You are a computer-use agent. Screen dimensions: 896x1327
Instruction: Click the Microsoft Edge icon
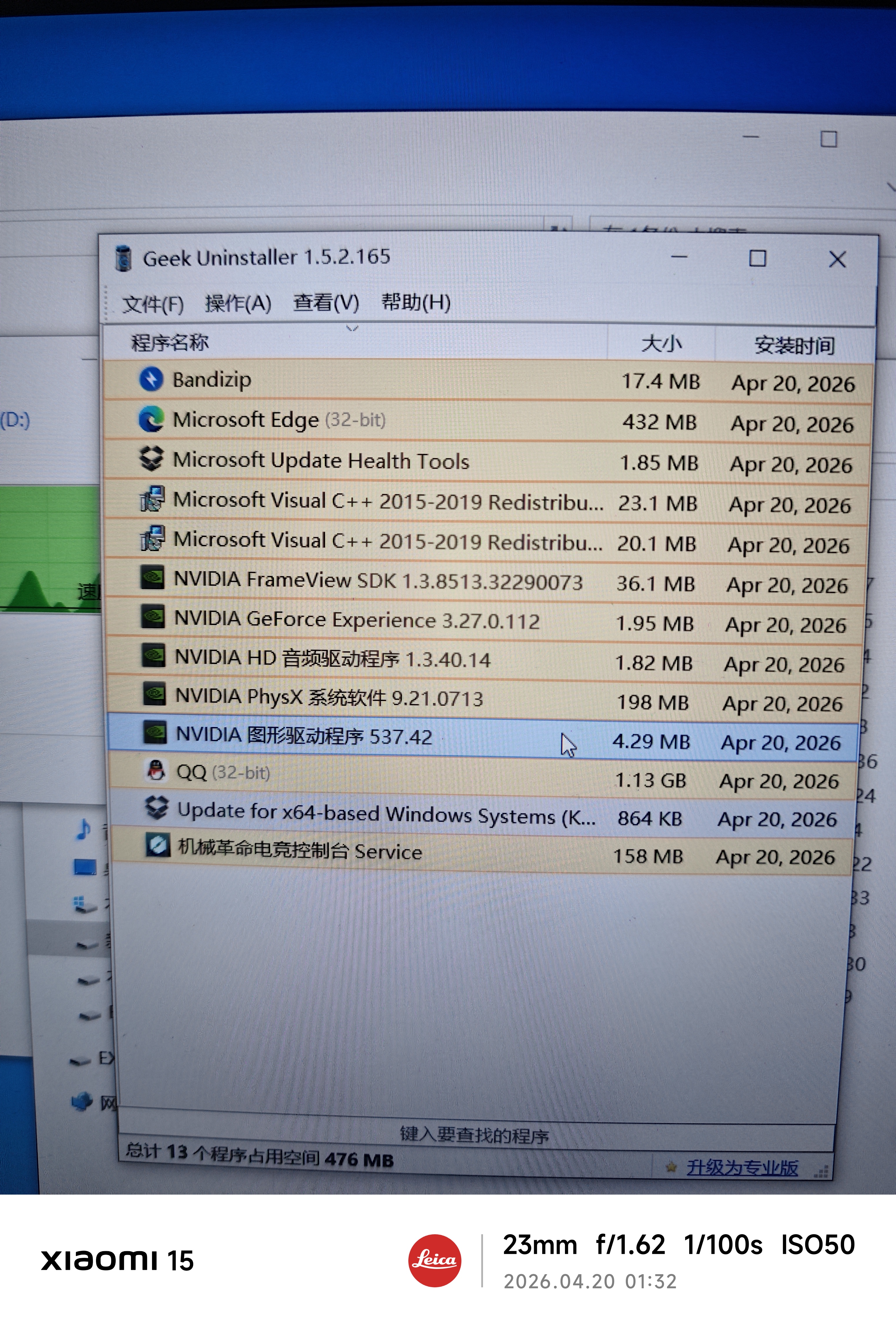click(x=151, y=419)
